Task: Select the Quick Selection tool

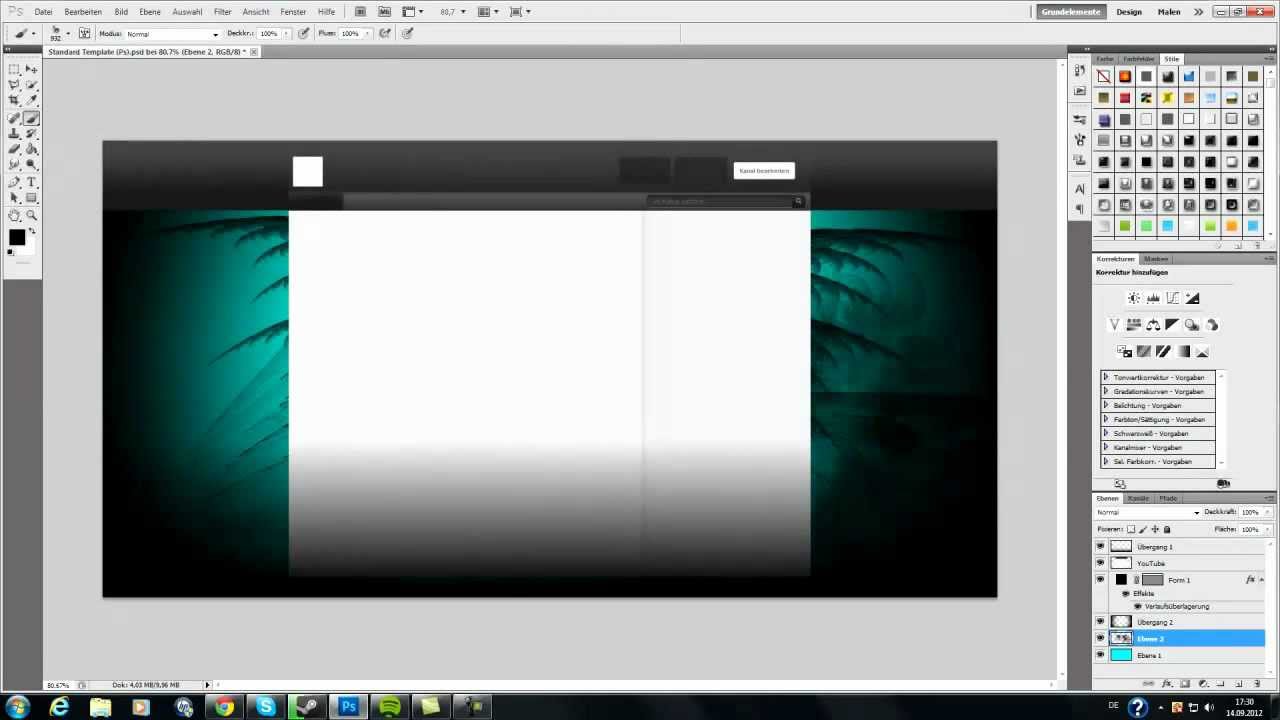Action: (32, 85)
